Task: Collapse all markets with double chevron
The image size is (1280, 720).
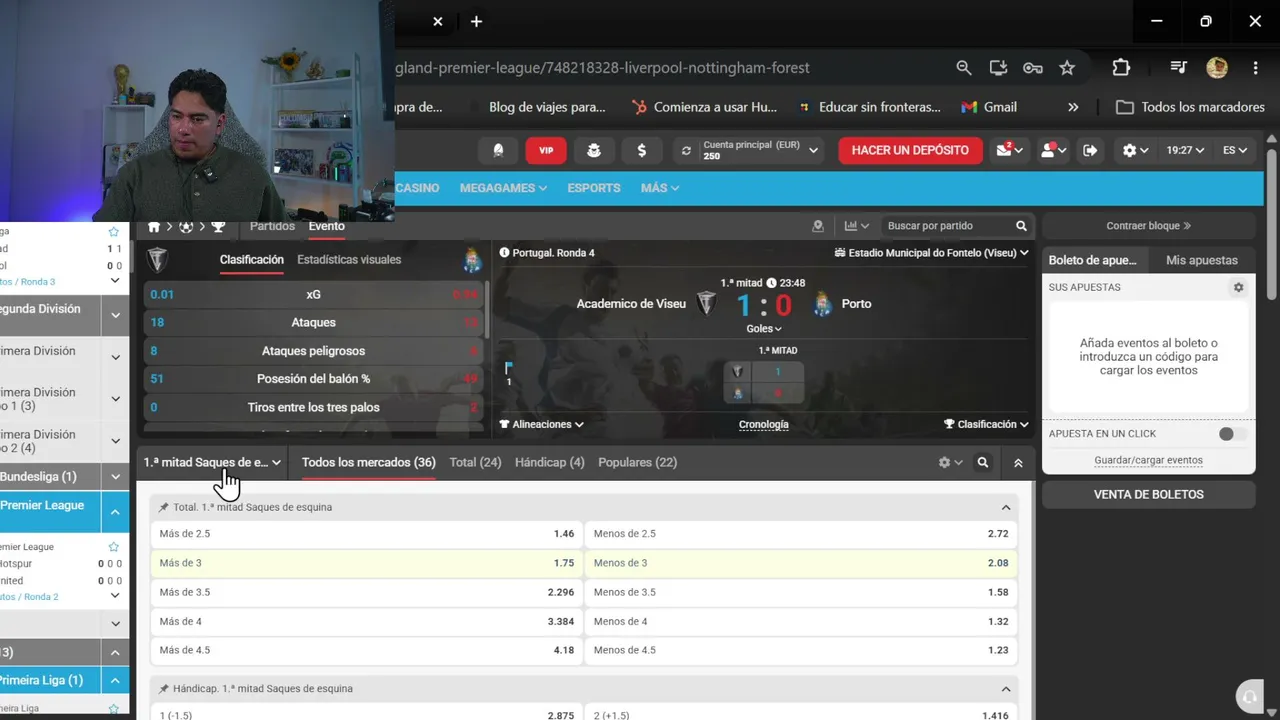Action: [x=1018, y=463]
